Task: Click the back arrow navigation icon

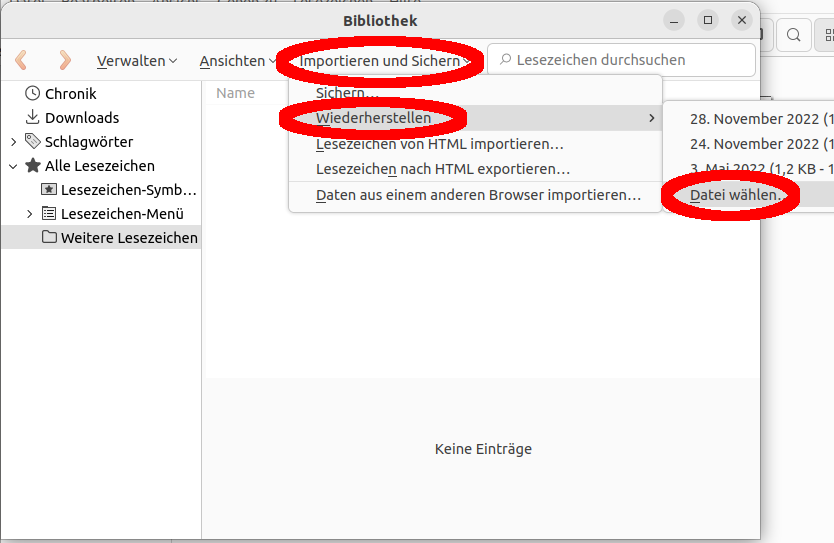Action: click(21, 60)
